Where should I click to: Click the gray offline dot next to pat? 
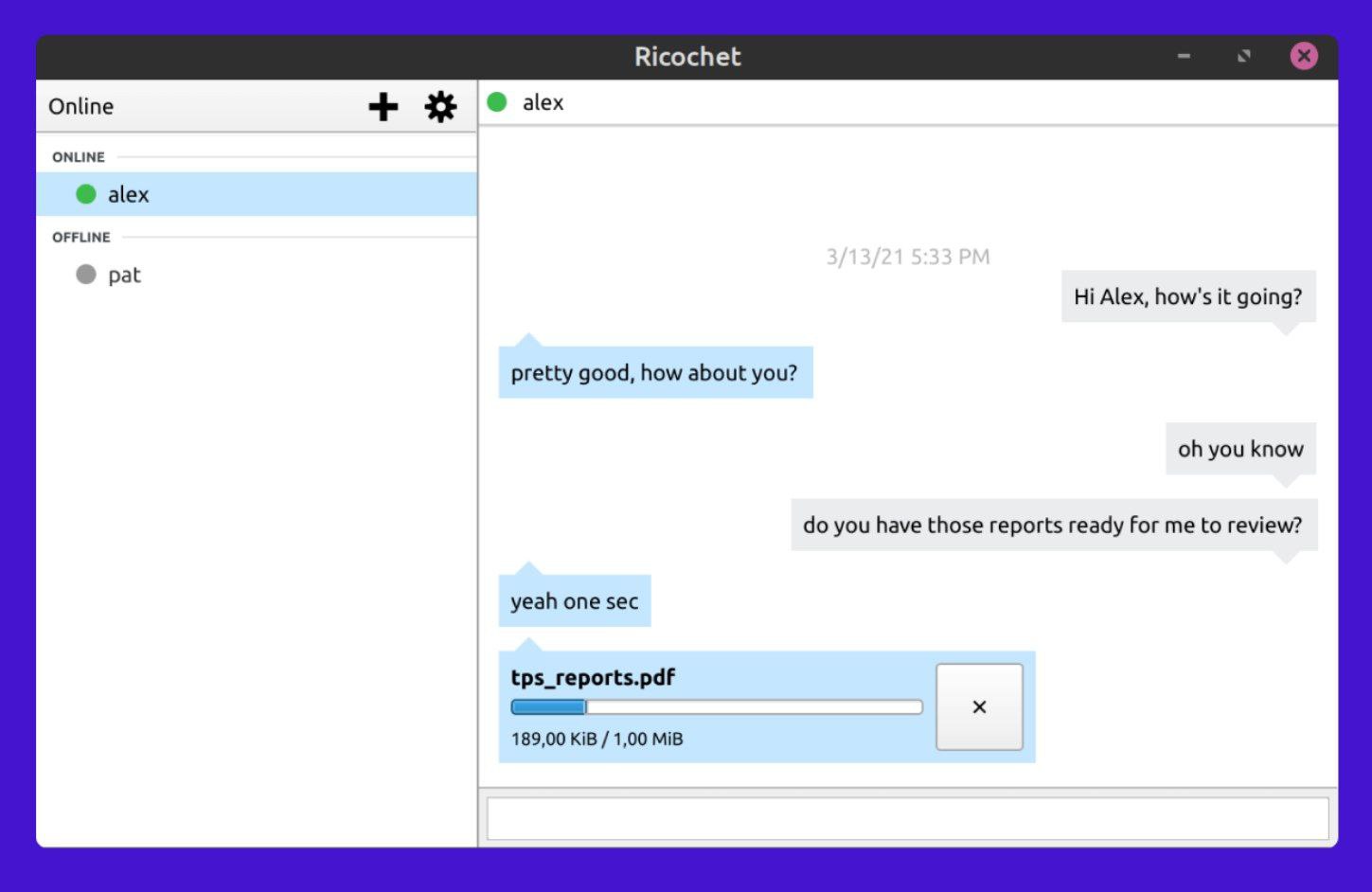point(86,275)
